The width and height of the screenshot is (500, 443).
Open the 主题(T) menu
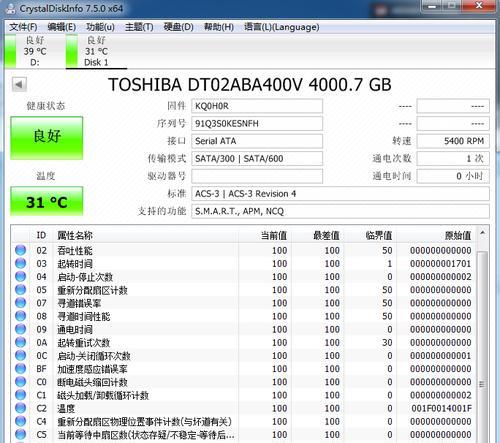tap(139, 27)
